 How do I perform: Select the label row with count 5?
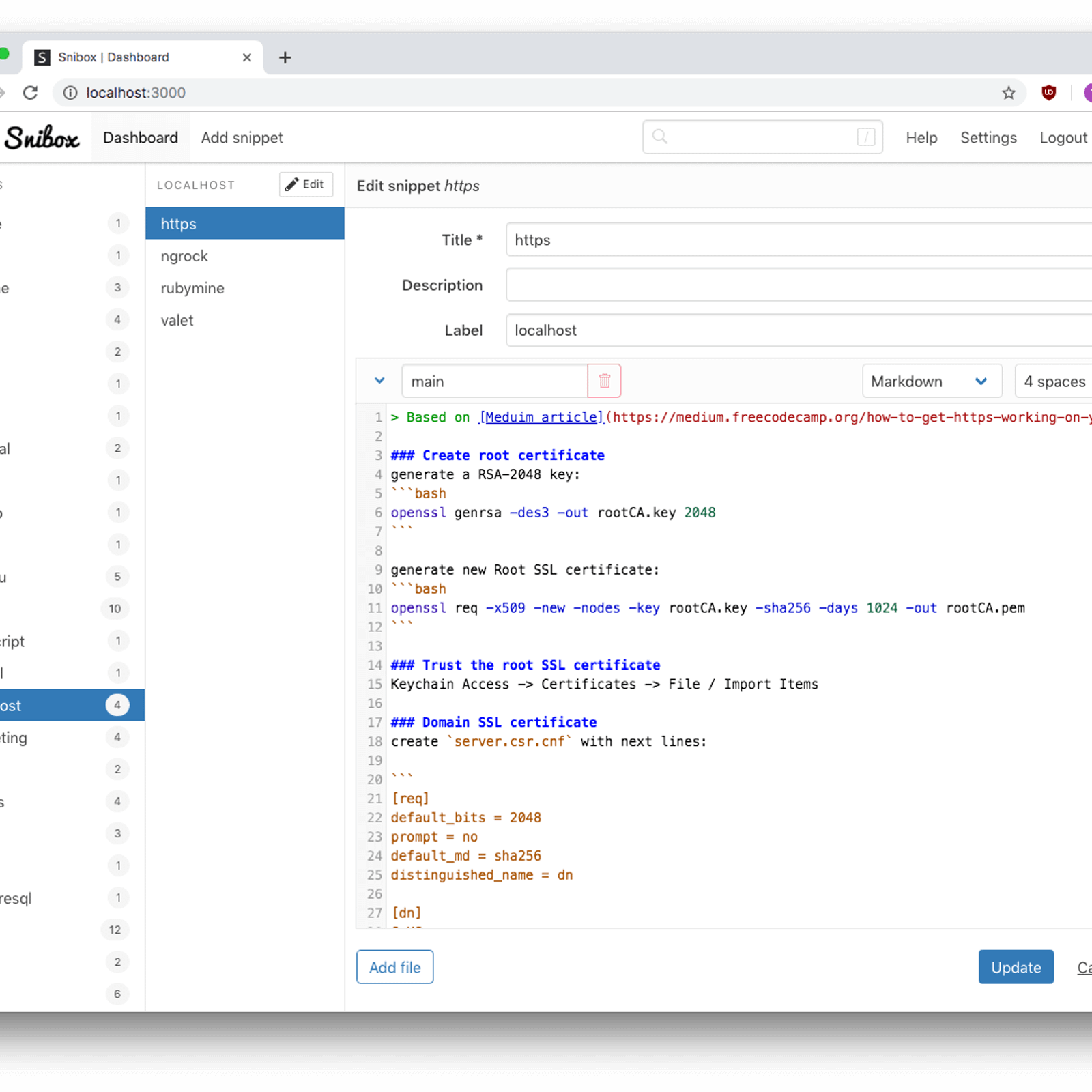72,577
